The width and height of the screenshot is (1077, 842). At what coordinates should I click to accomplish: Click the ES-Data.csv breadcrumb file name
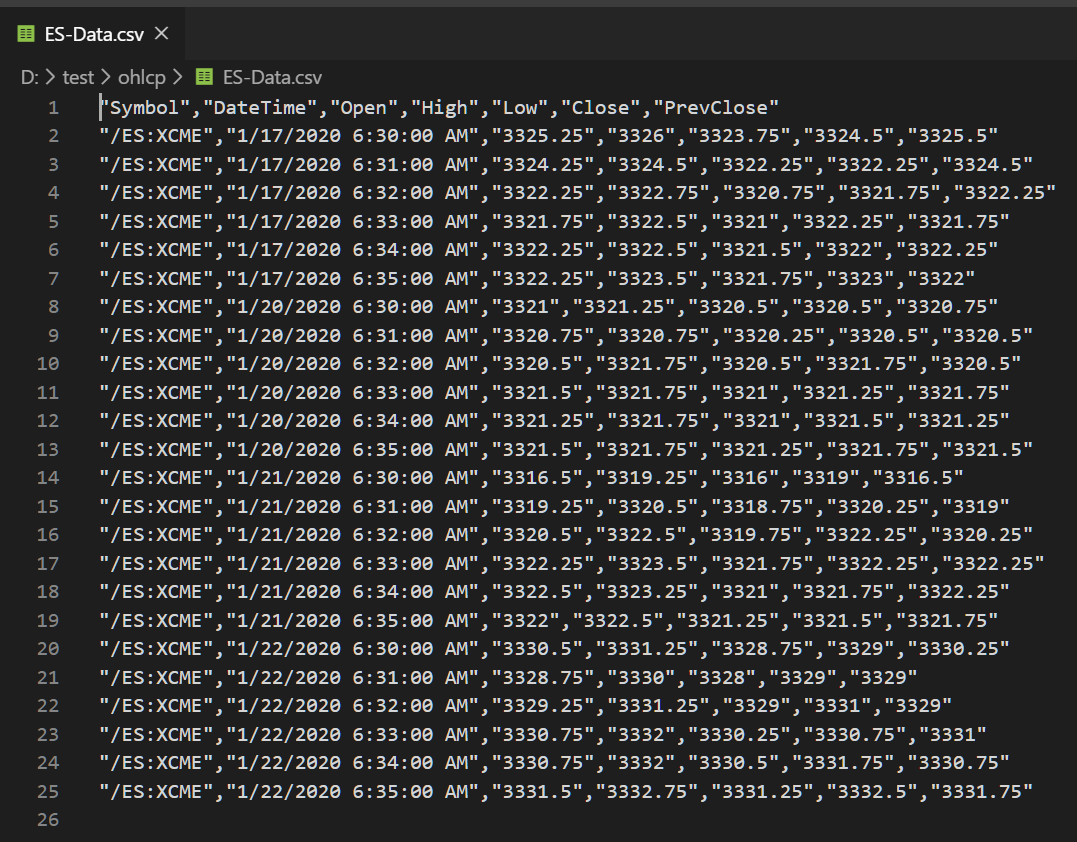(272, 77)
